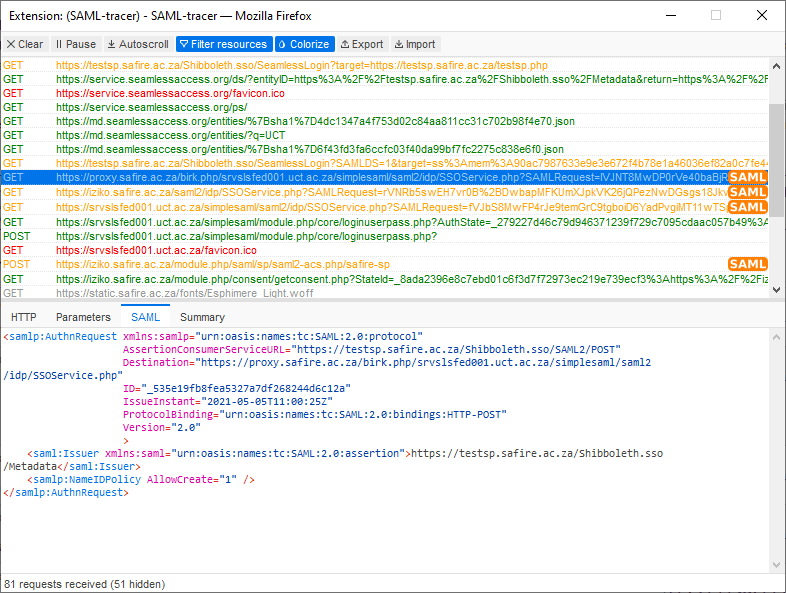Export the captured trace
Viewport: 786px width, 593px height.
coord(362,44)
